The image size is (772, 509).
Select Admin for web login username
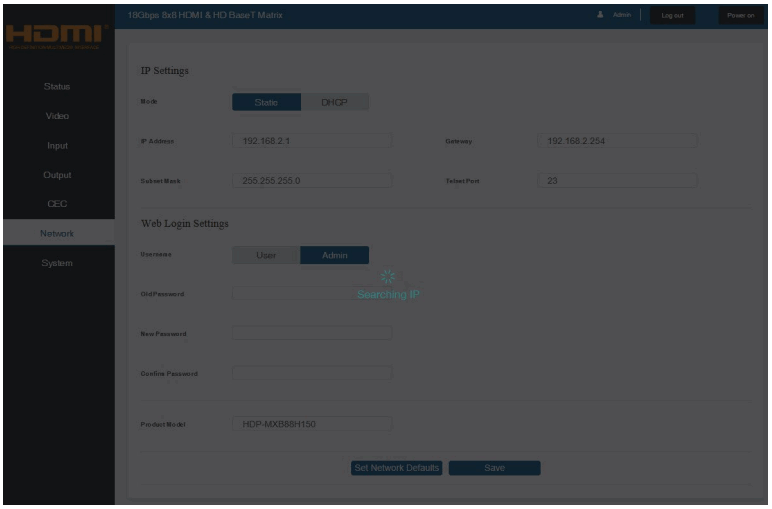pyautogui.click(x=335, y=255)
